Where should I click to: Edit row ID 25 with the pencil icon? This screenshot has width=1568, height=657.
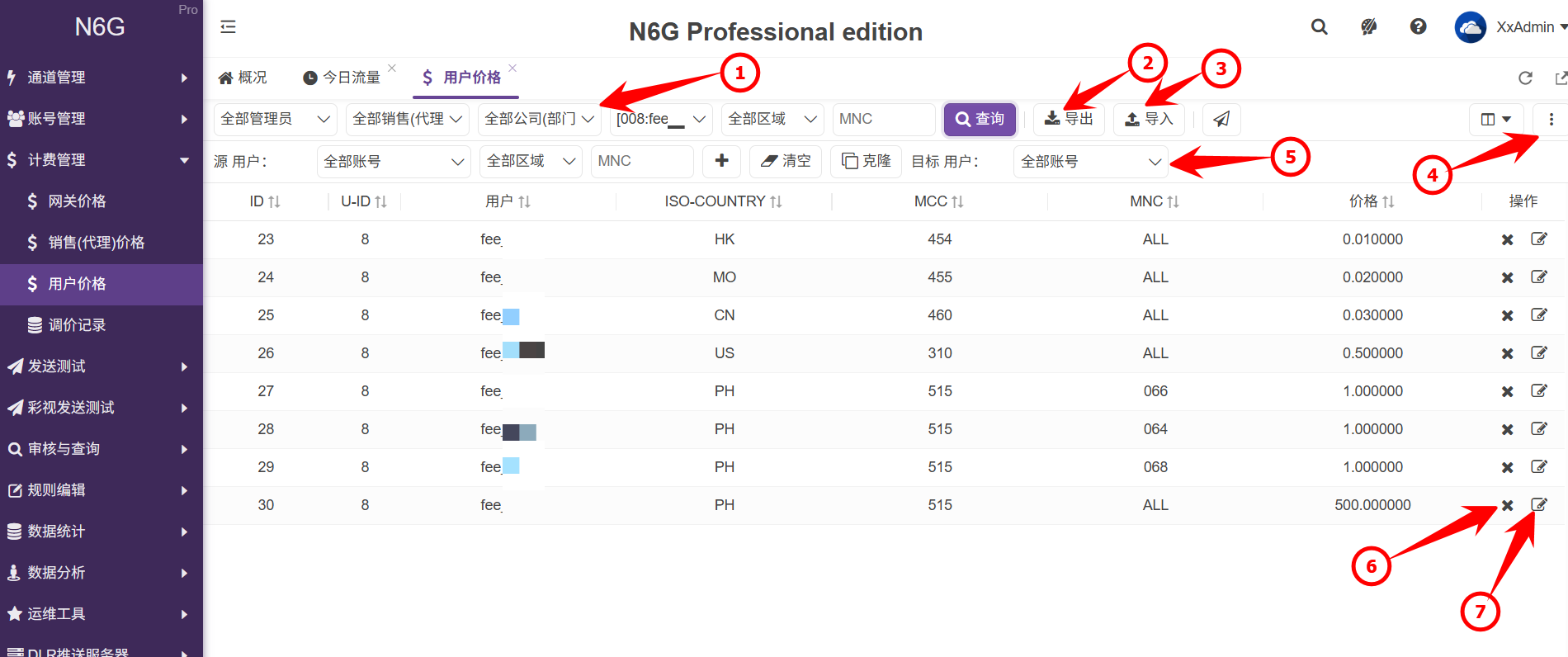(1539, 314)
